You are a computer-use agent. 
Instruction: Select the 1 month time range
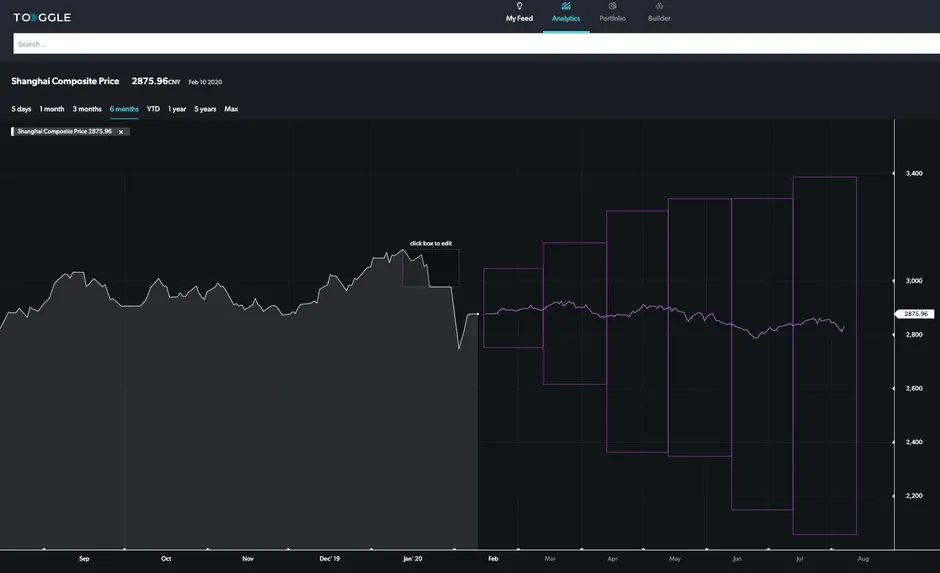pos(52,109)
